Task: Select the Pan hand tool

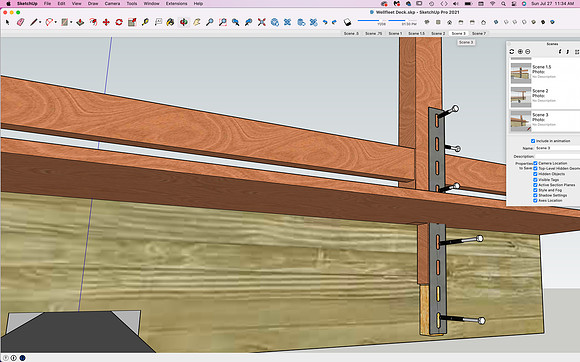Action: (197, 23)
